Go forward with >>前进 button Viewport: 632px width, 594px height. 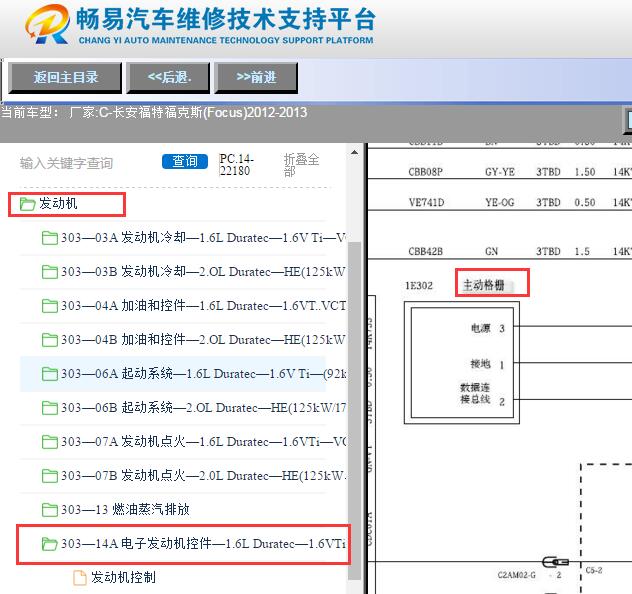[x=256, y=77]
